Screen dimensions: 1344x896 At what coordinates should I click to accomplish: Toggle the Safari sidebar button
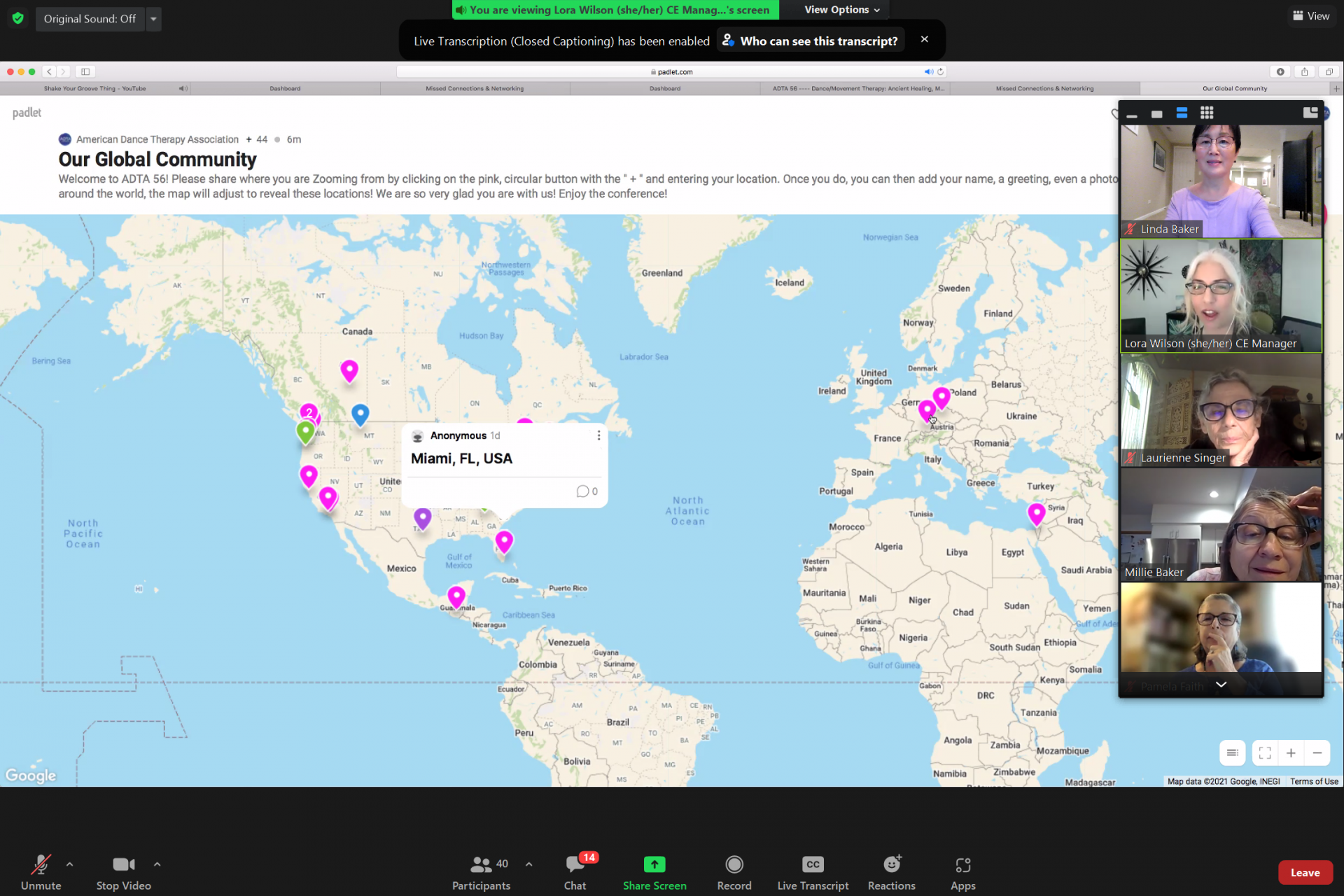point(85,71)
